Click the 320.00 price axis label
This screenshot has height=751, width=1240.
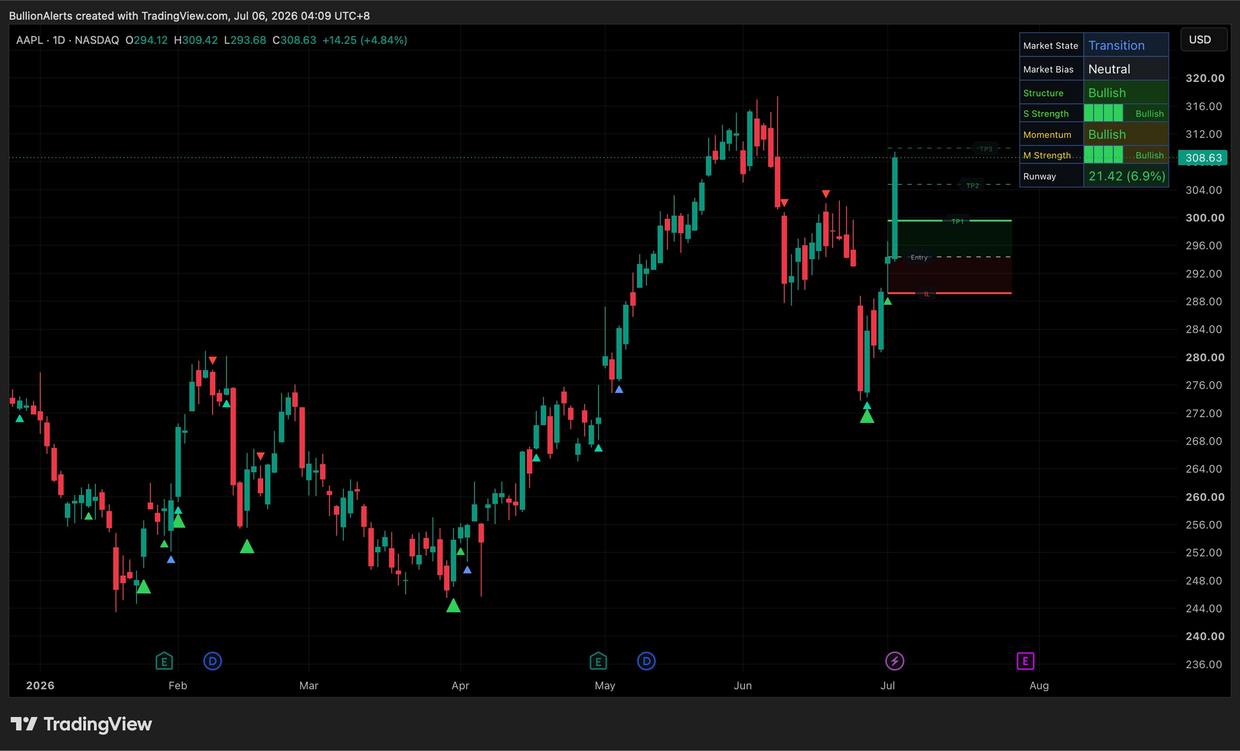tap(1204, 78)
